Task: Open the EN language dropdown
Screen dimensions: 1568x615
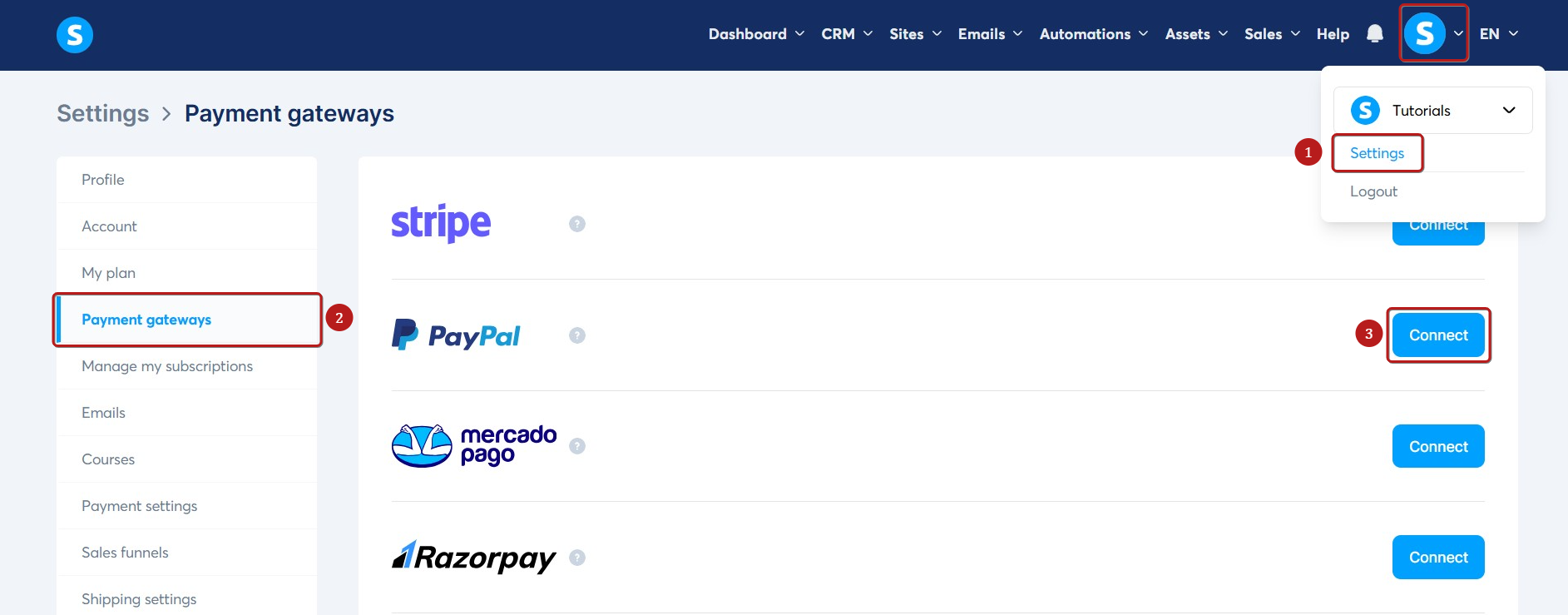Action: [1499, 34]
